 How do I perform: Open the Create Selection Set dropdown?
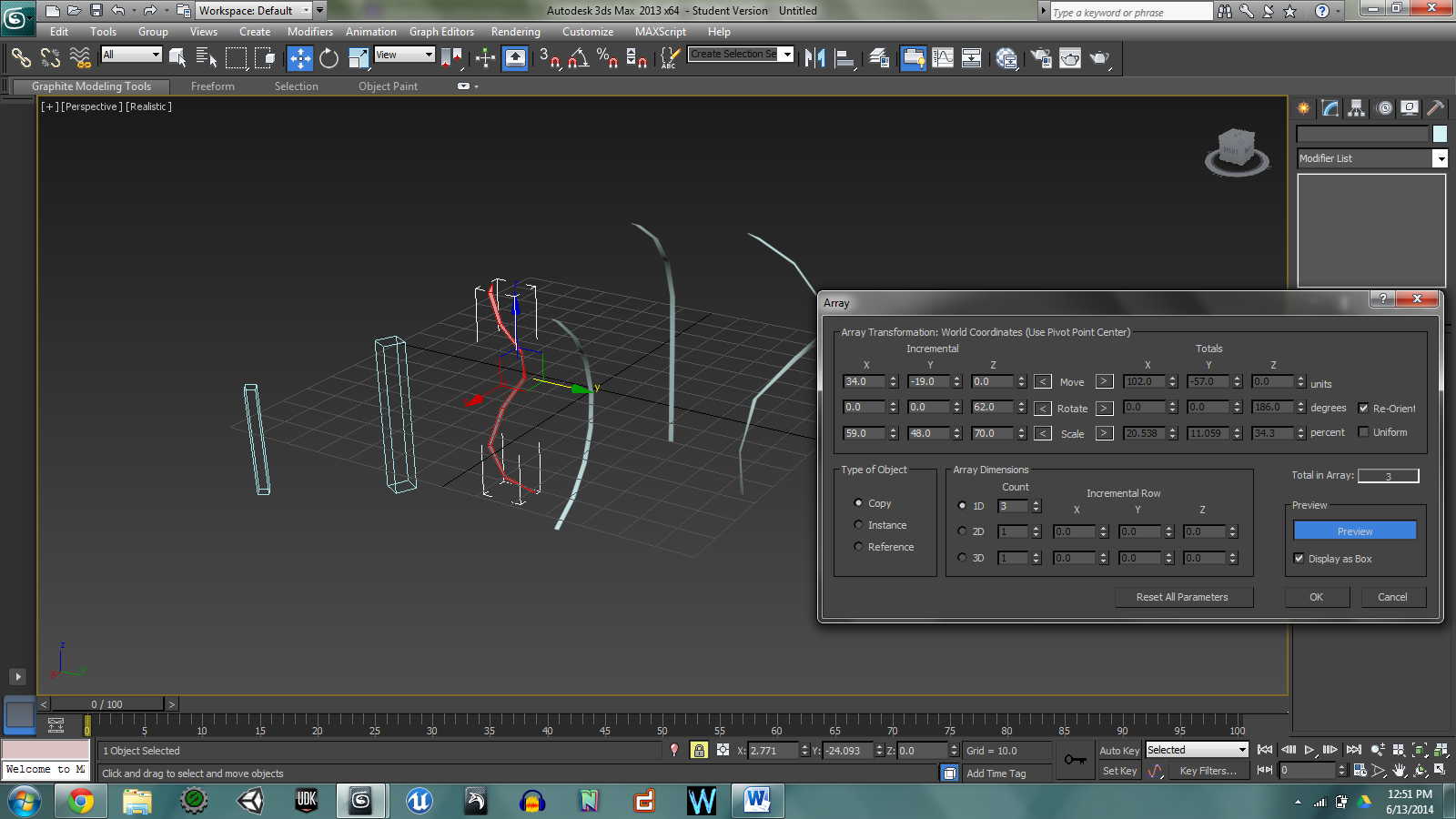click(741, 54)
